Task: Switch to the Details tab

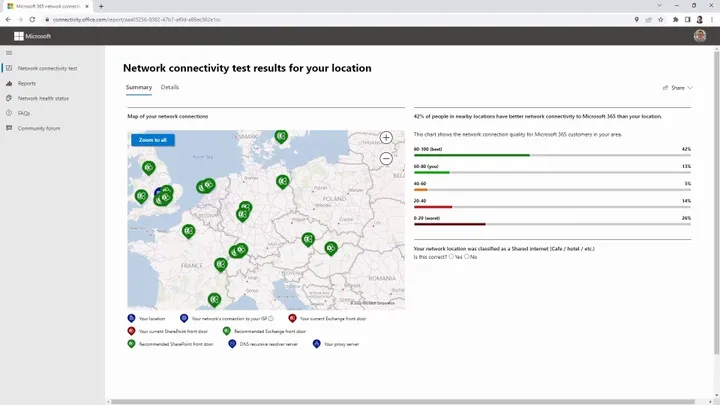Action: pos(170,87)
